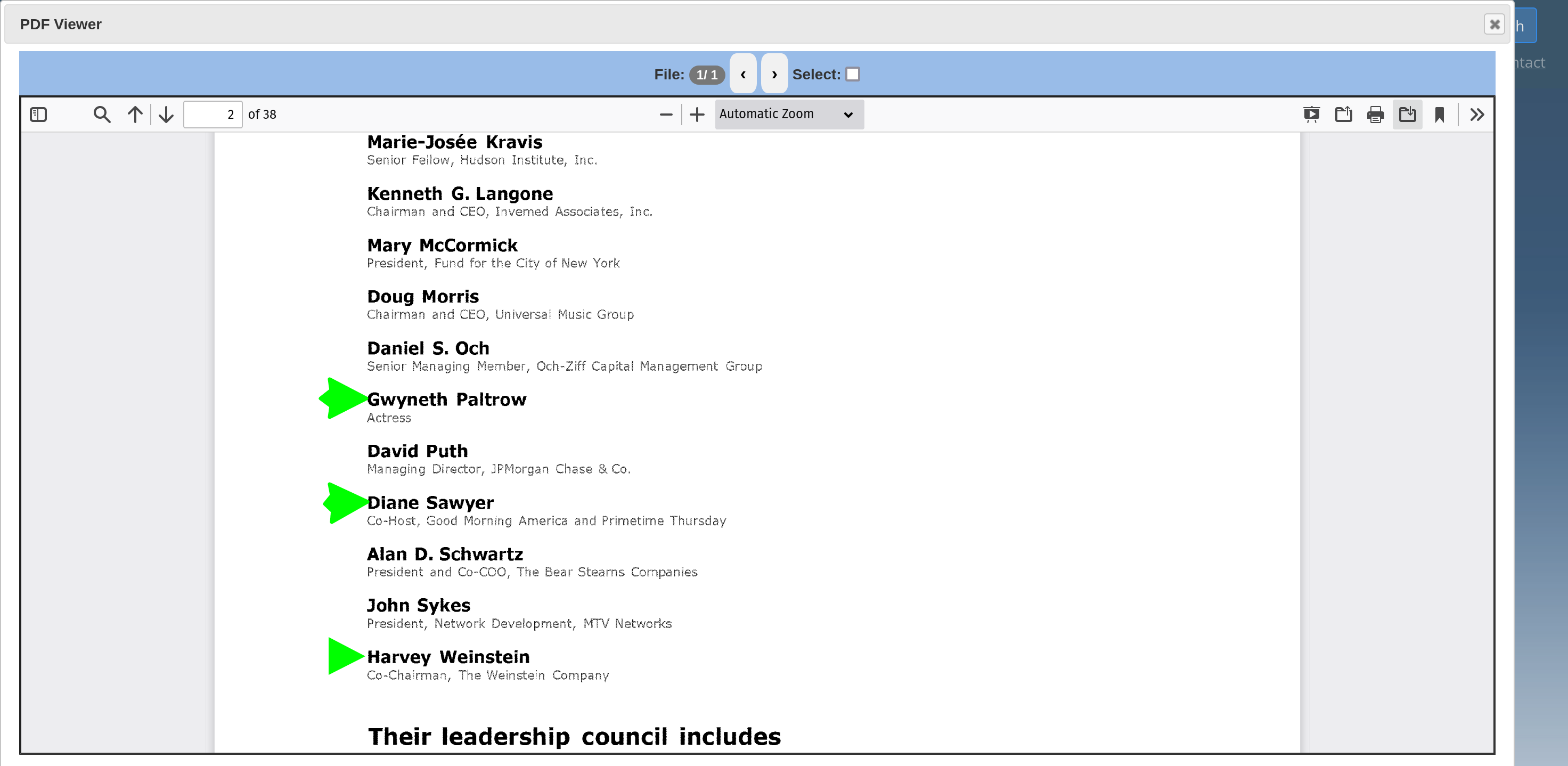Click the name Alan D. Schwartz
The height and width of the screenshot is (766, 1568).
[x=445, y=554]
